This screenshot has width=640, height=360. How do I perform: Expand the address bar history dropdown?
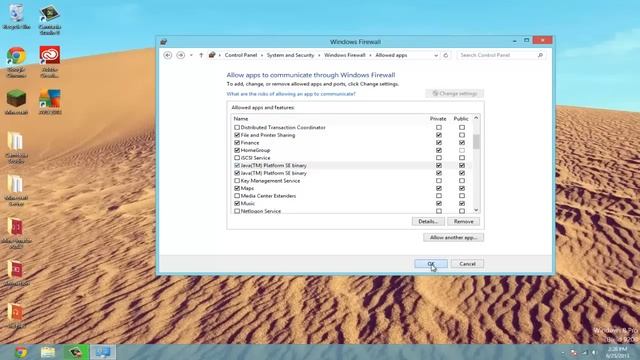[x=436, y=55]
